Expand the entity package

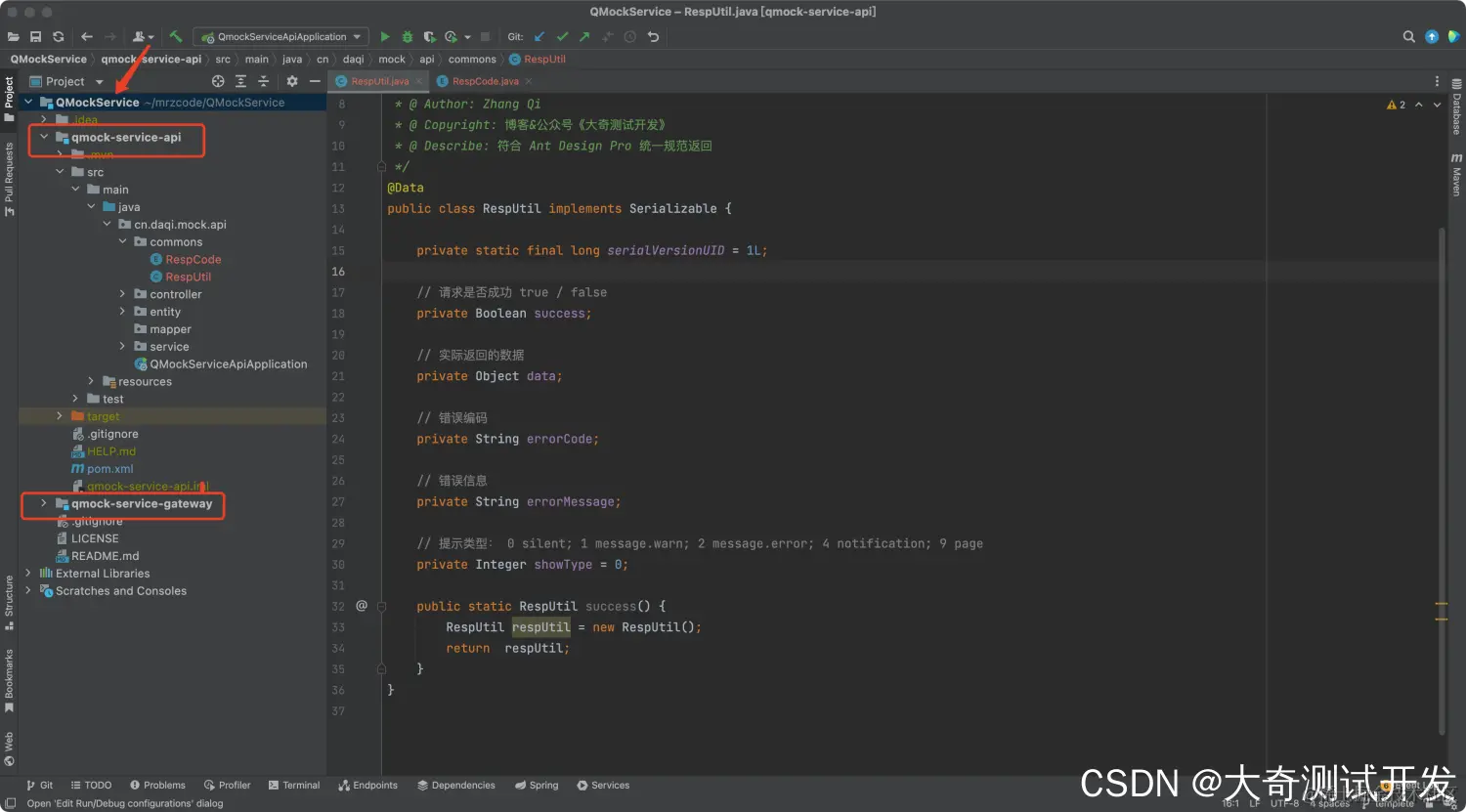(x=122, y=312)
